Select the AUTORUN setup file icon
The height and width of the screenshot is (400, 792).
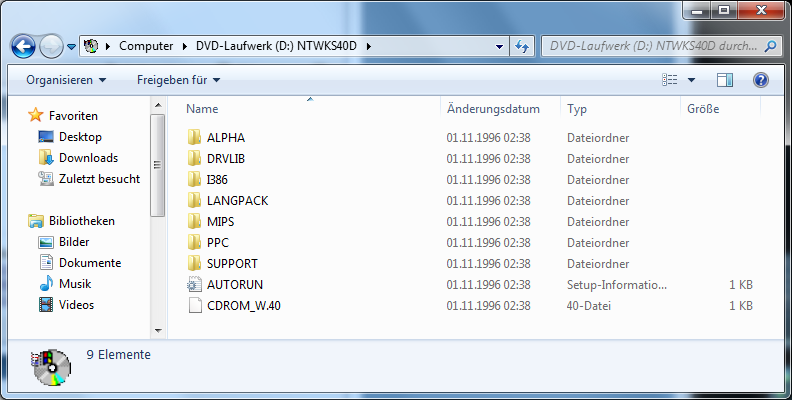pos(194,284)
